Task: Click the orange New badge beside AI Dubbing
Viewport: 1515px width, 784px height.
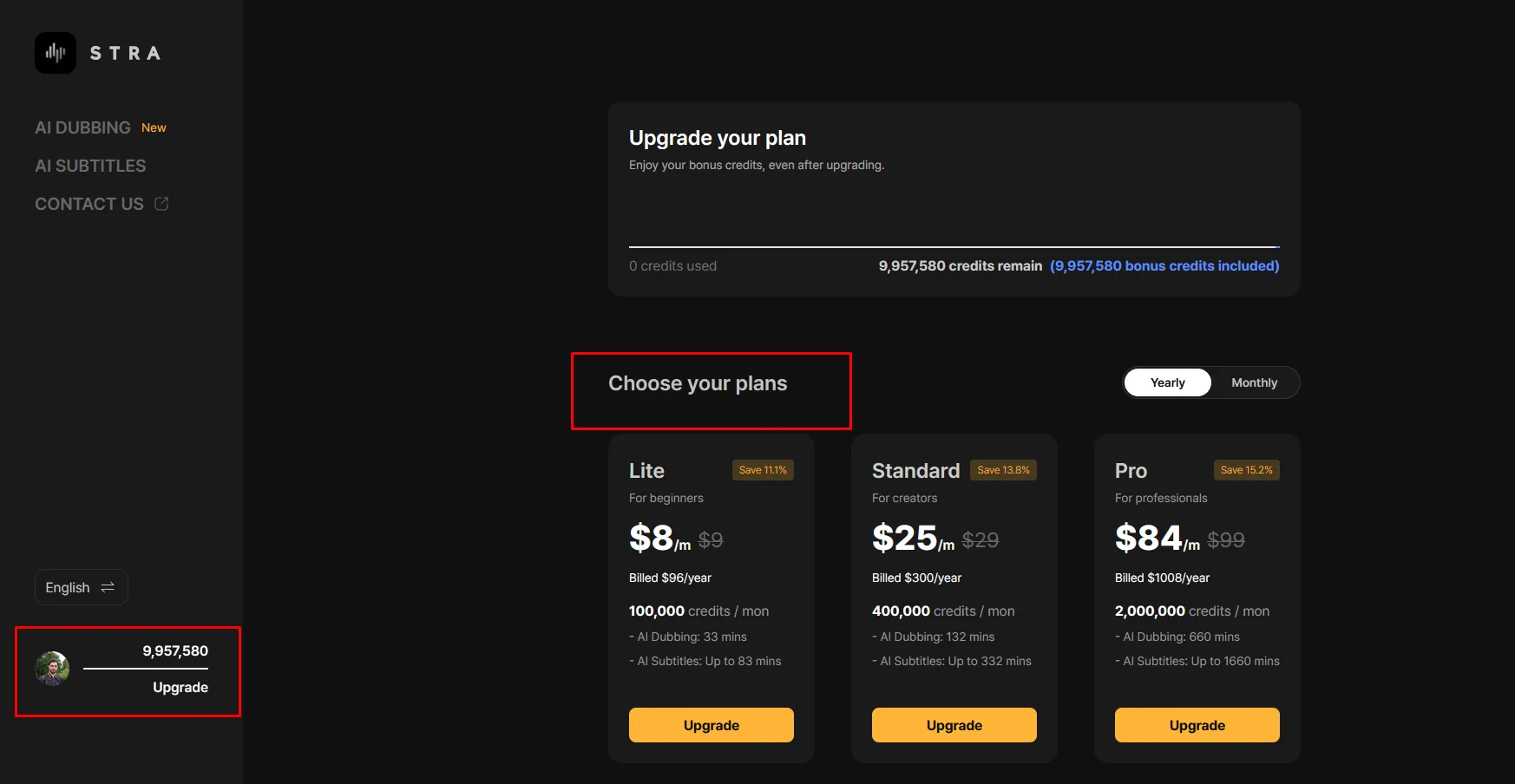Action: pyautogui.click(x=154, y=127)
